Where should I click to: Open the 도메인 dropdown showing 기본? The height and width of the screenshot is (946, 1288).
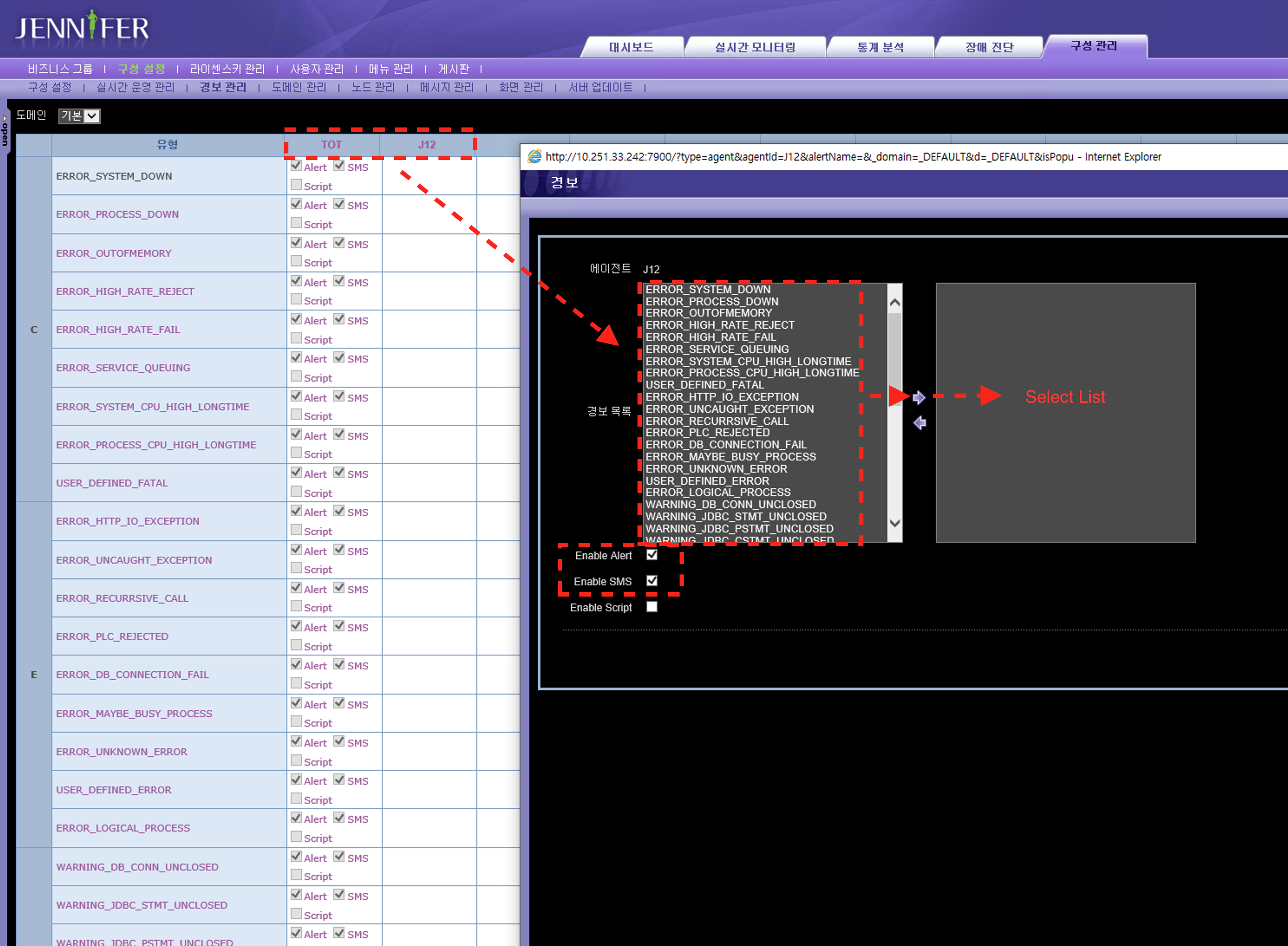(80, 116)
